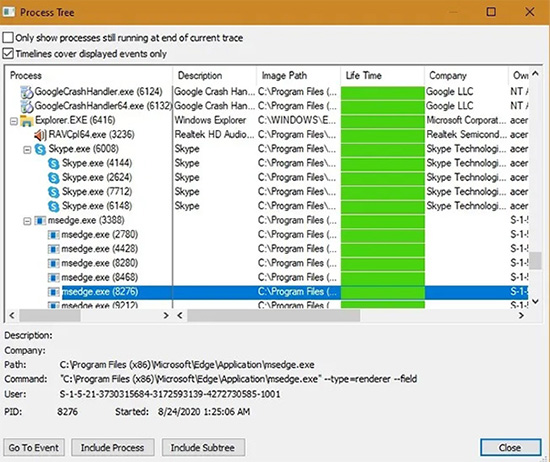Screen dimensions: 550x462
Task: Click the GoogleCrashHandler64.exe (6132) icon
Action: (27, 106)
